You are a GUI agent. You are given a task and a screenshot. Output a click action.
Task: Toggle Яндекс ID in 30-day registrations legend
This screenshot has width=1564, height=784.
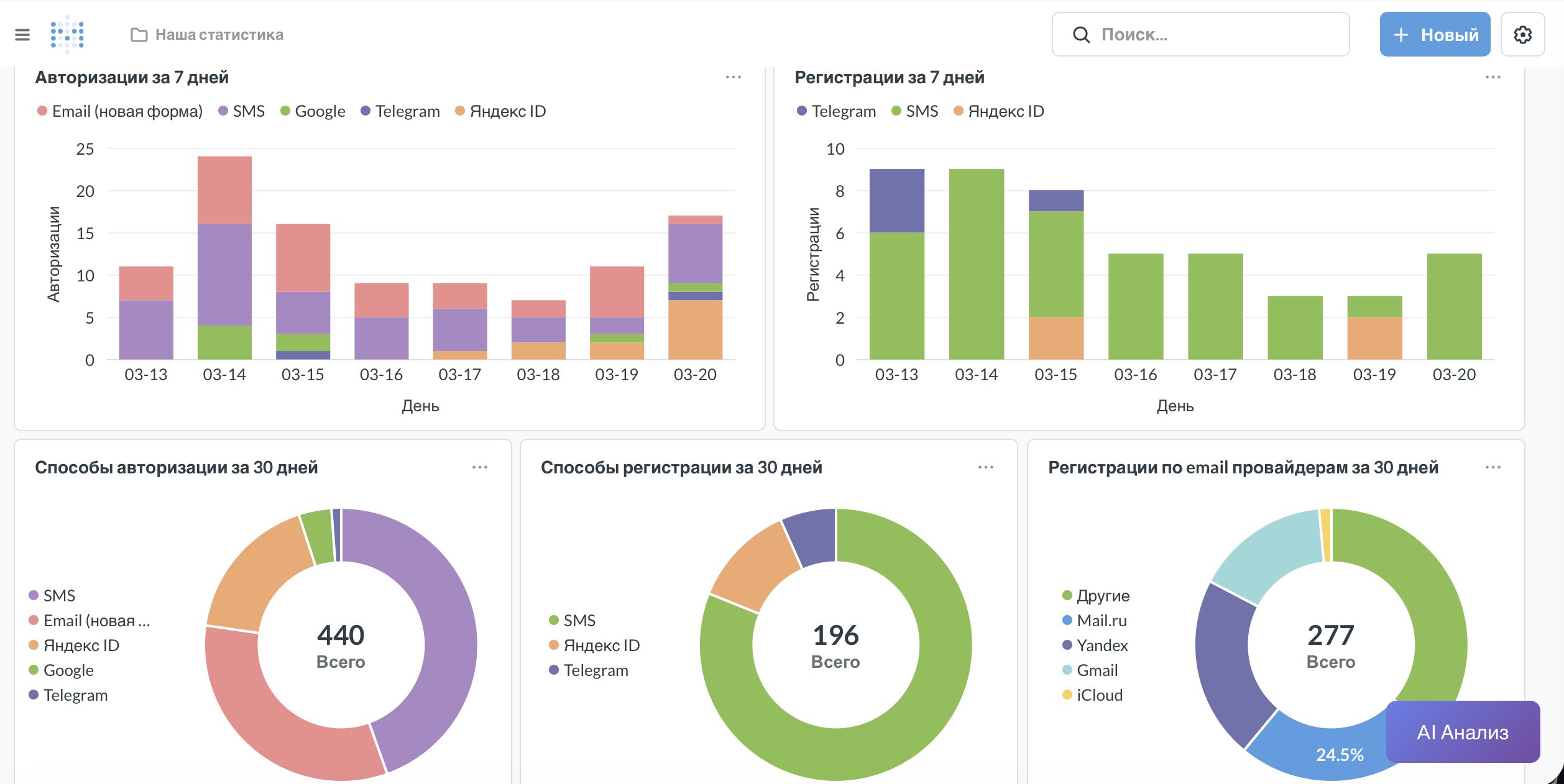(600, 645)
